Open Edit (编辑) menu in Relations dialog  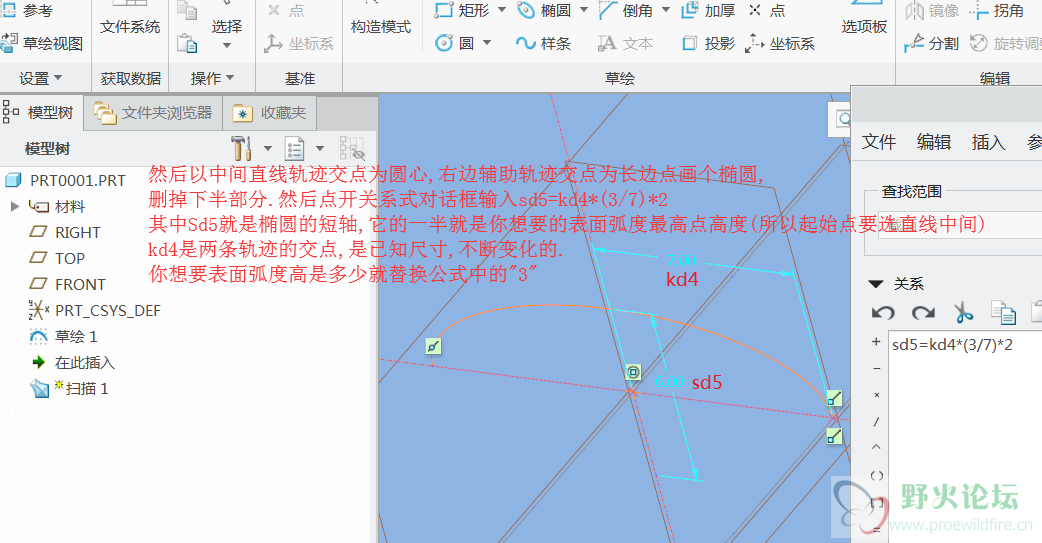(x=934, y=142)
